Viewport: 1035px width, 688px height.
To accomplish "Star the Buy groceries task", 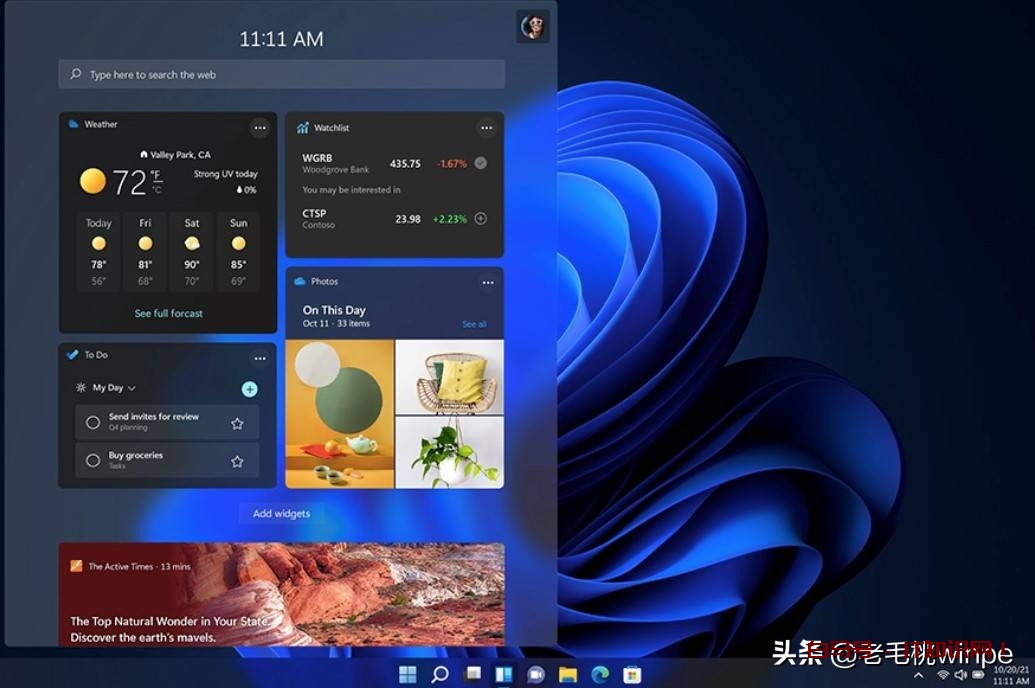I will pos(237,461).
